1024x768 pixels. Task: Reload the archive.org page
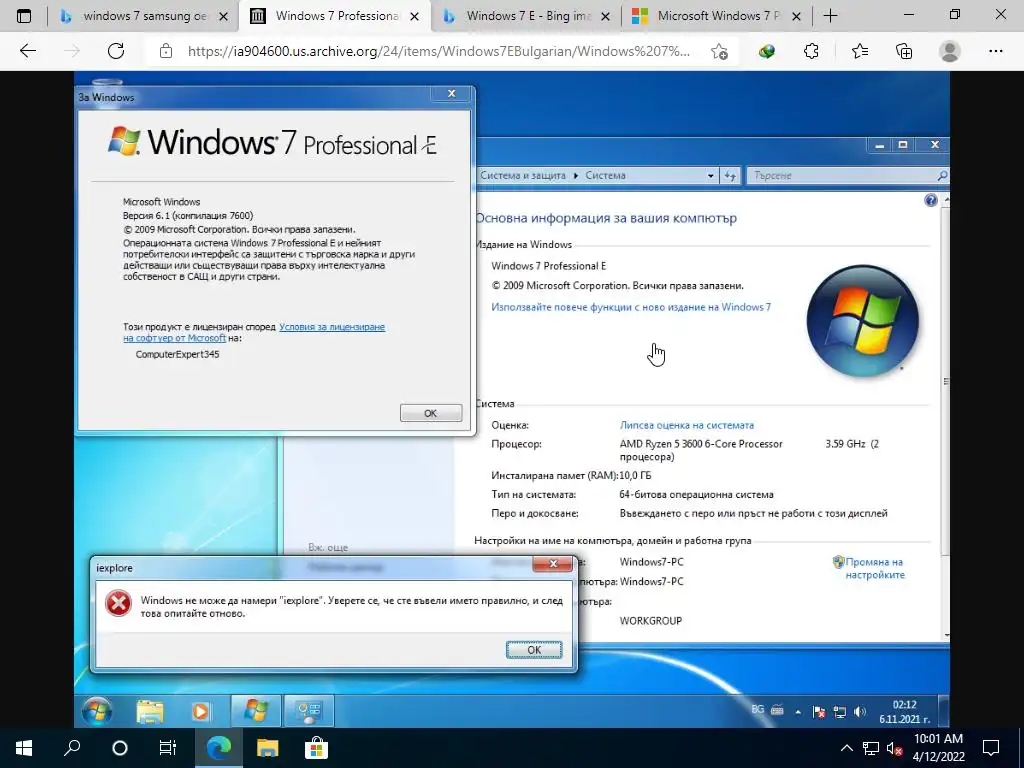point(116,51)
